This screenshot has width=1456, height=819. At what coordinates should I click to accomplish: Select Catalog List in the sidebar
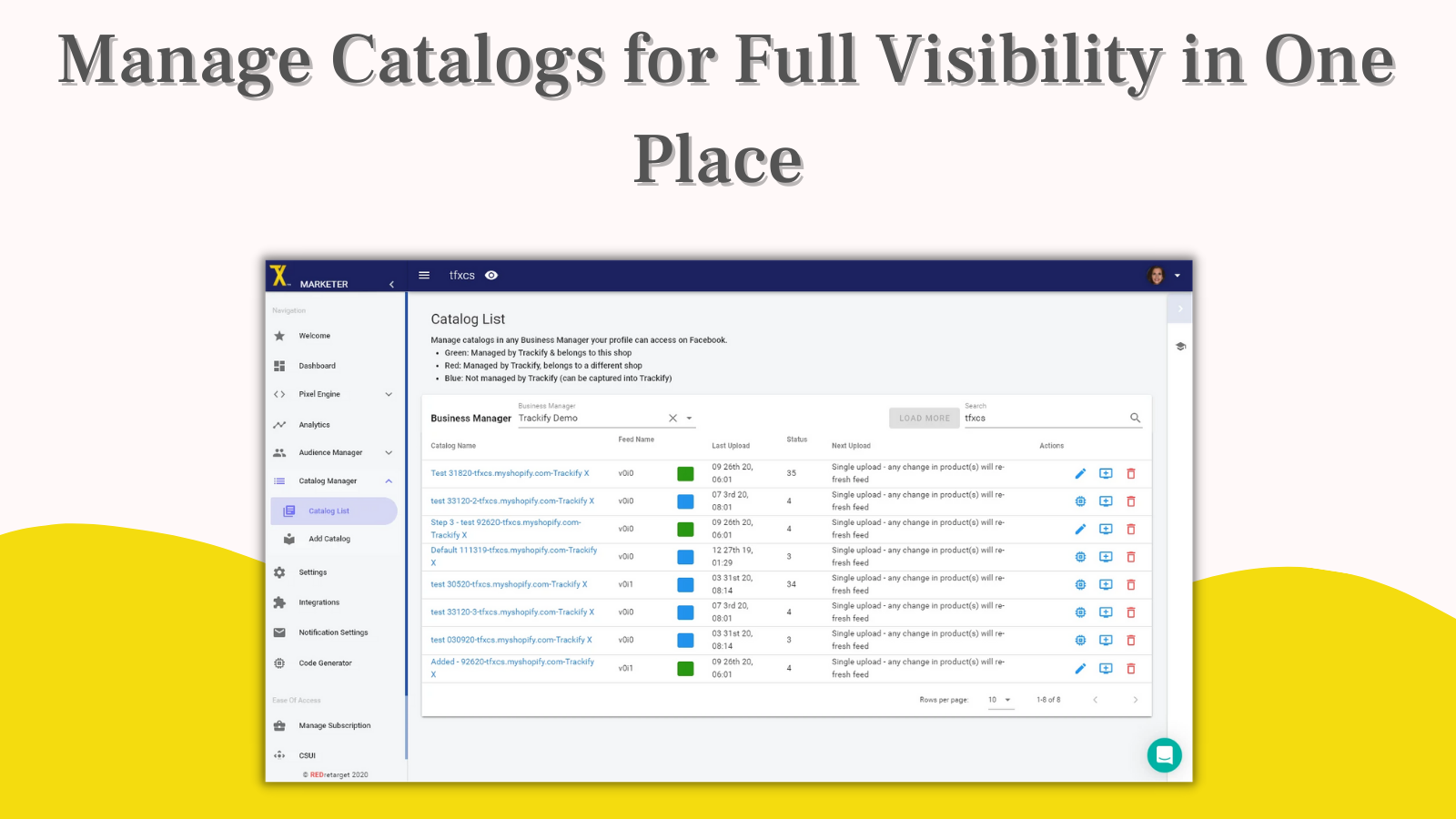point(334,511)
